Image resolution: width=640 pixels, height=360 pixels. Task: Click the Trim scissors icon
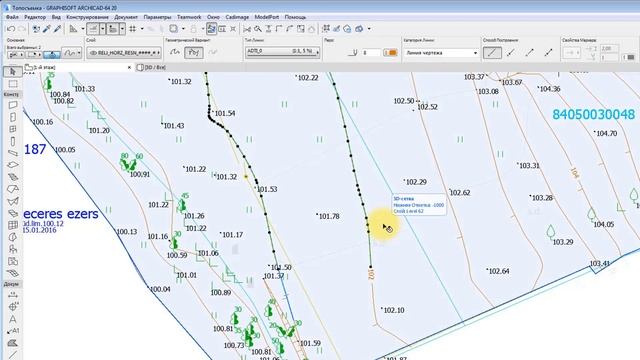(247, 29)
